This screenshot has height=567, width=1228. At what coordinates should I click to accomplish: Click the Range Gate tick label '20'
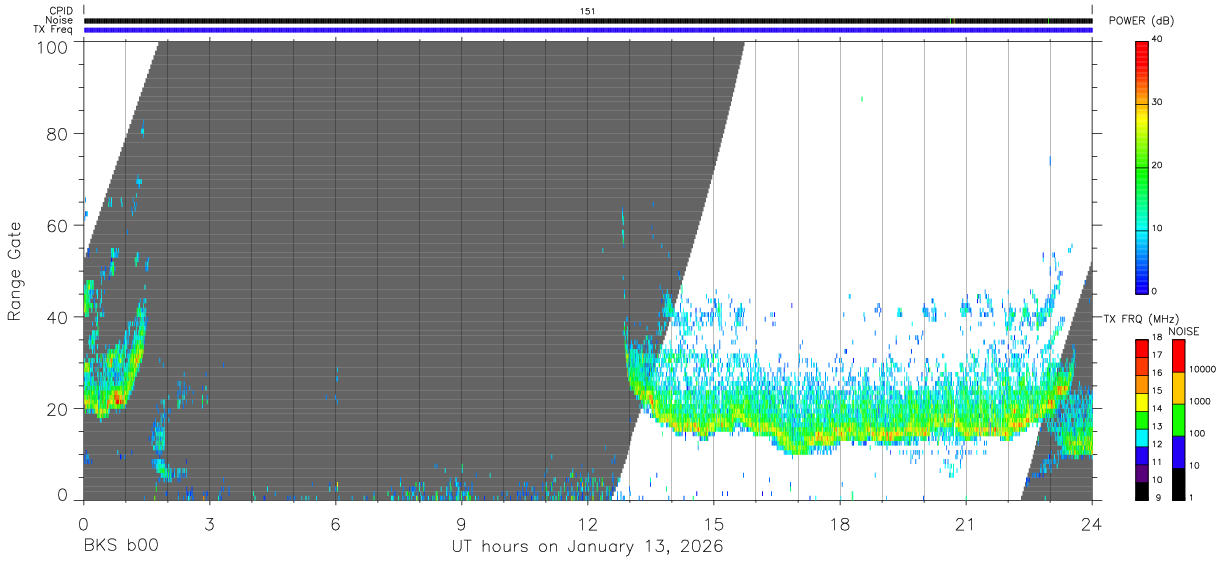coord(57,409)
